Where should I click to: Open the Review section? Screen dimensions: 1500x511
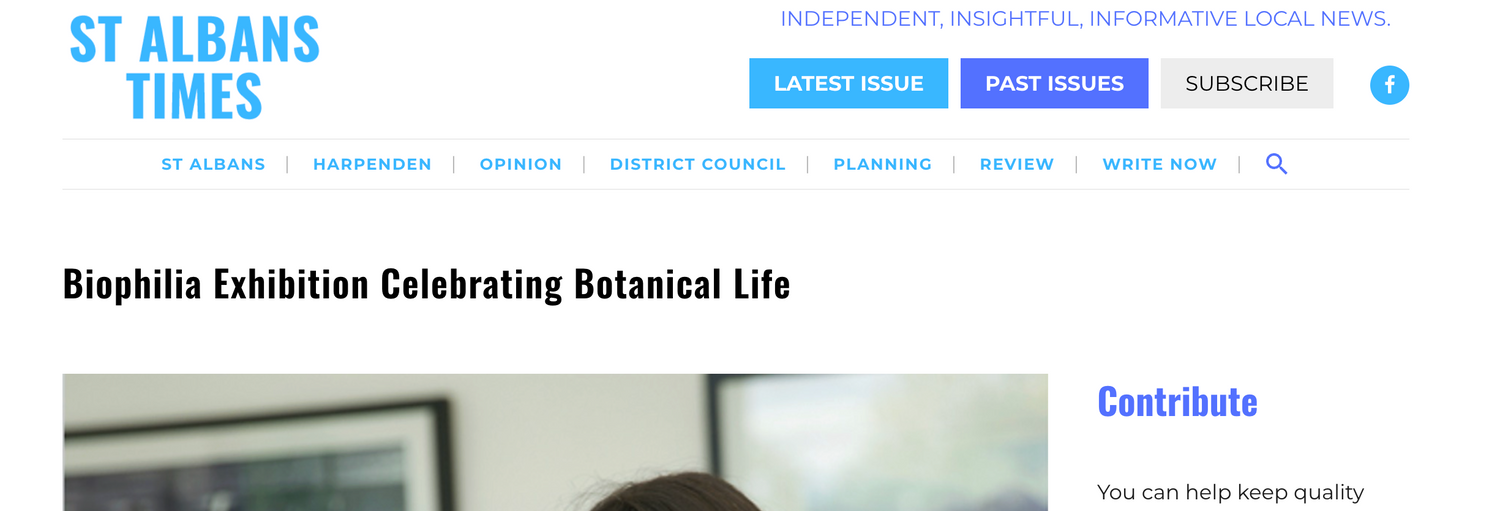(x=1016, y=165)
